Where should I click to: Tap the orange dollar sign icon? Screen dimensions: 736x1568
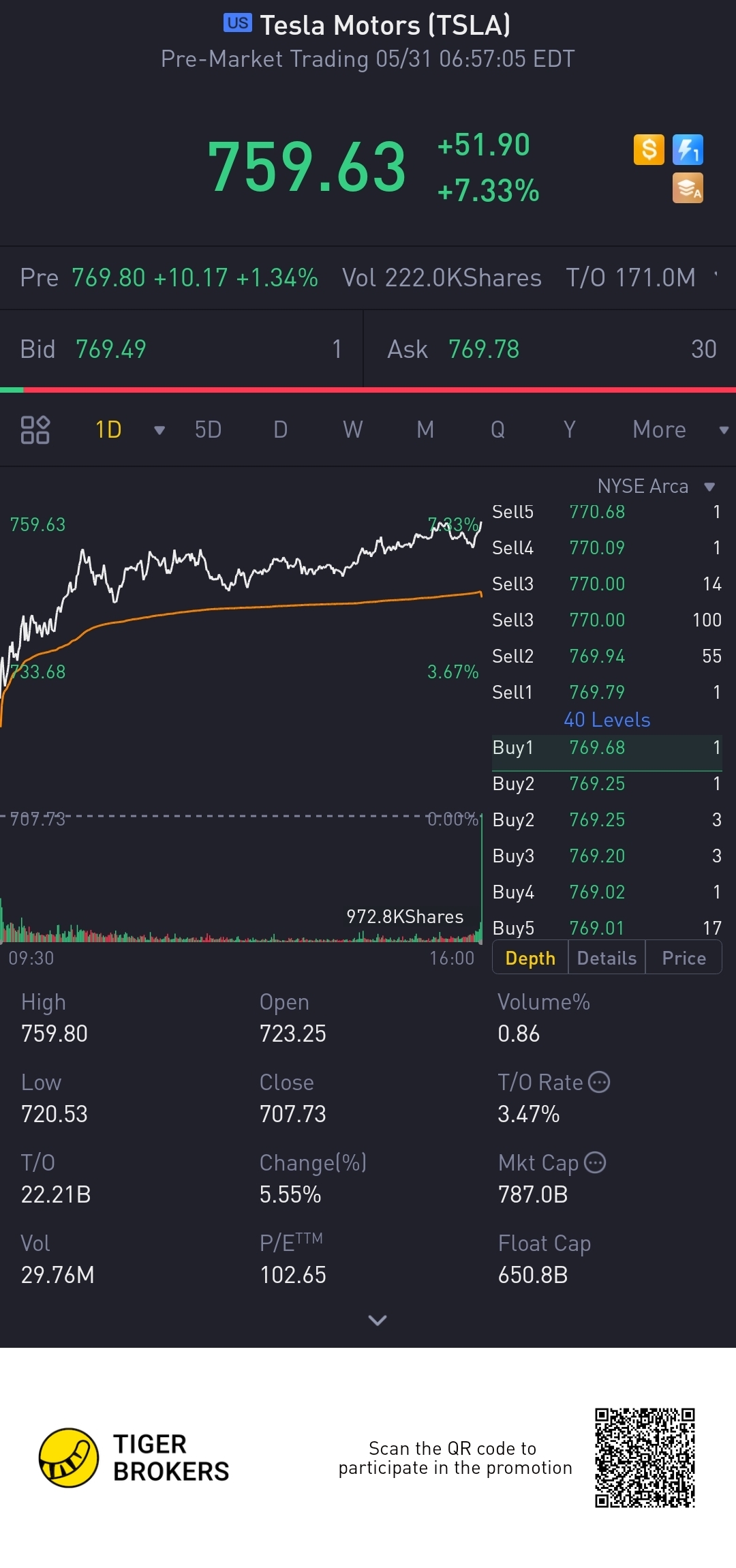pos(649,149)
